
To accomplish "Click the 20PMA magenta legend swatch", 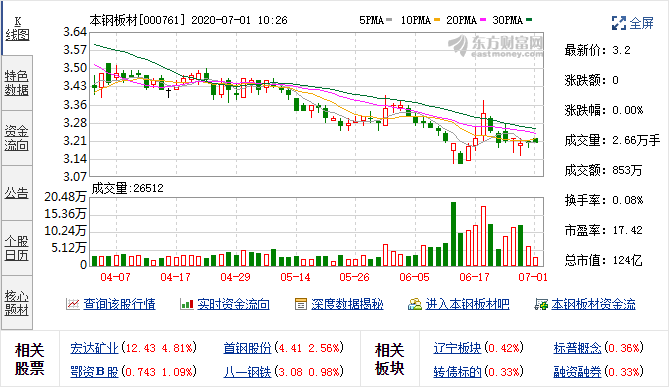I will click(483, 20).
